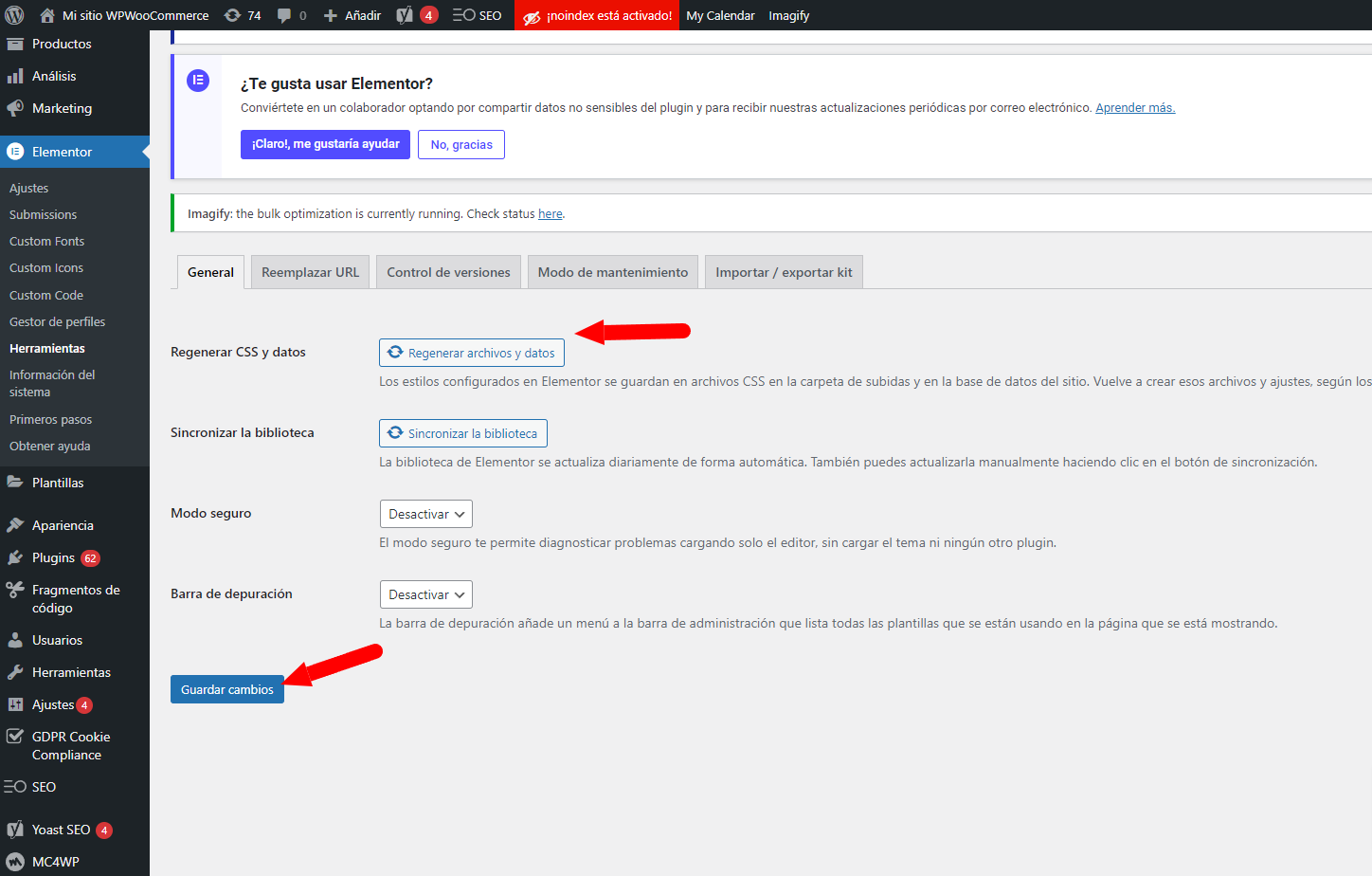Open the Control de versiones tab
This screenshot has width=1372, height=876.
pos(448,272)
